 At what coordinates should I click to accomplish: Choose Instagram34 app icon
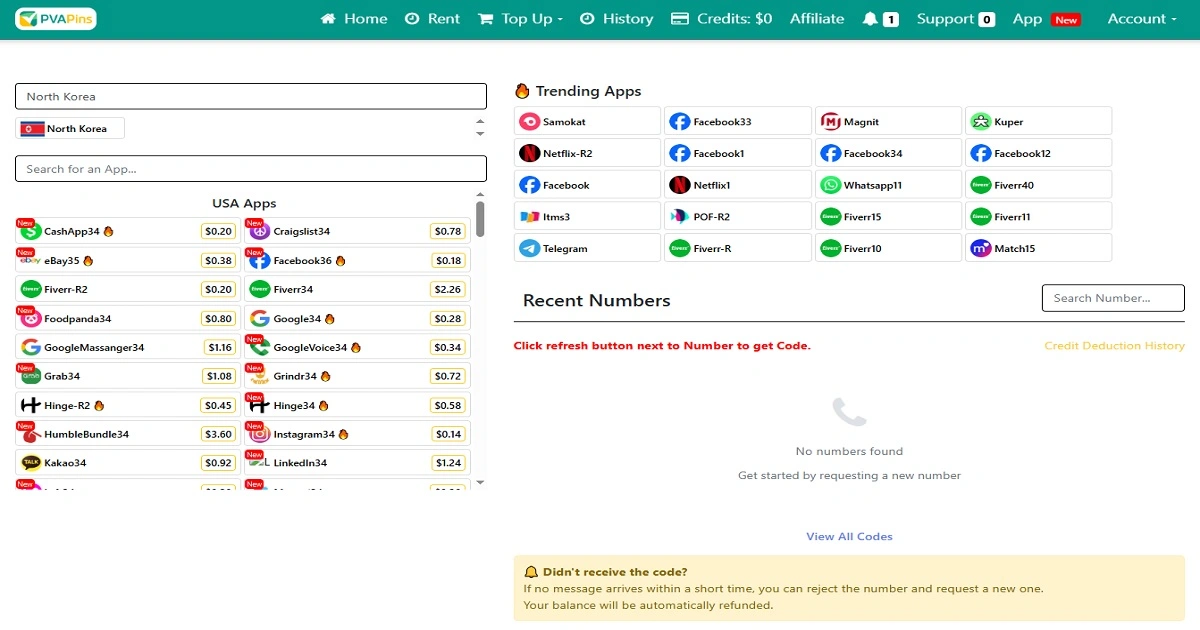pyautogui.click(x=259, y=434)
